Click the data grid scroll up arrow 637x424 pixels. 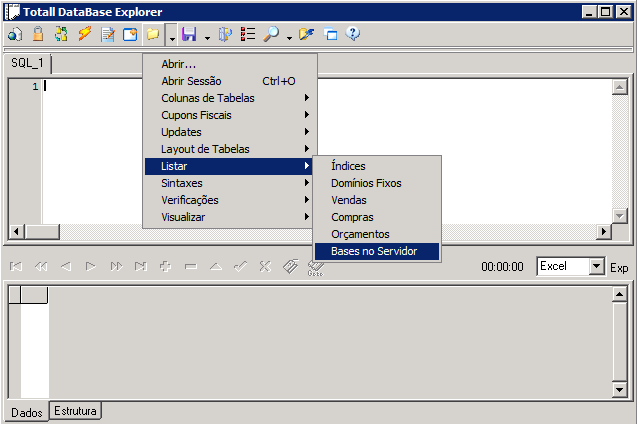click(x=620, y=294)
